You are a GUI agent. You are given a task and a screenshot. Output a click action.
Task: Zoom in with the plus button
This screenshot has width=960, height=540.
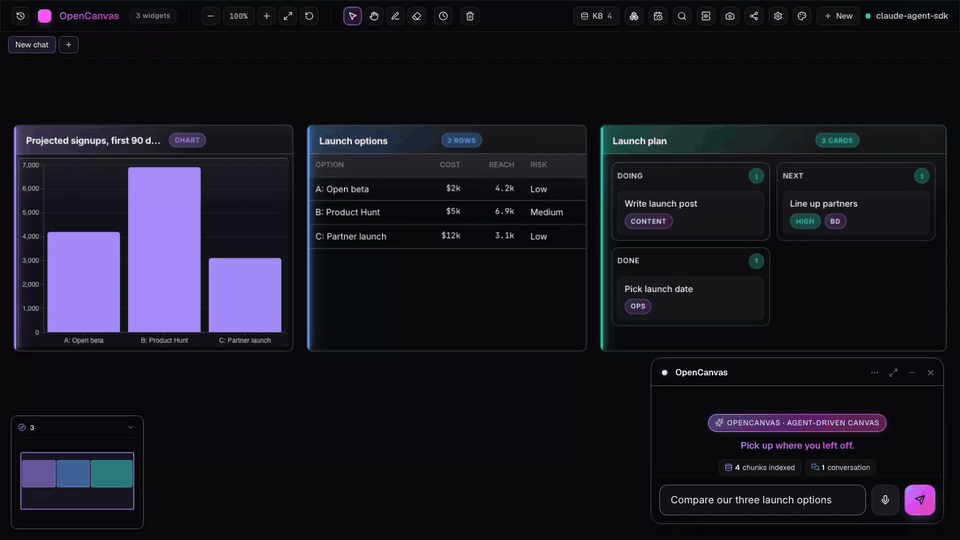(x=266, y=16)
